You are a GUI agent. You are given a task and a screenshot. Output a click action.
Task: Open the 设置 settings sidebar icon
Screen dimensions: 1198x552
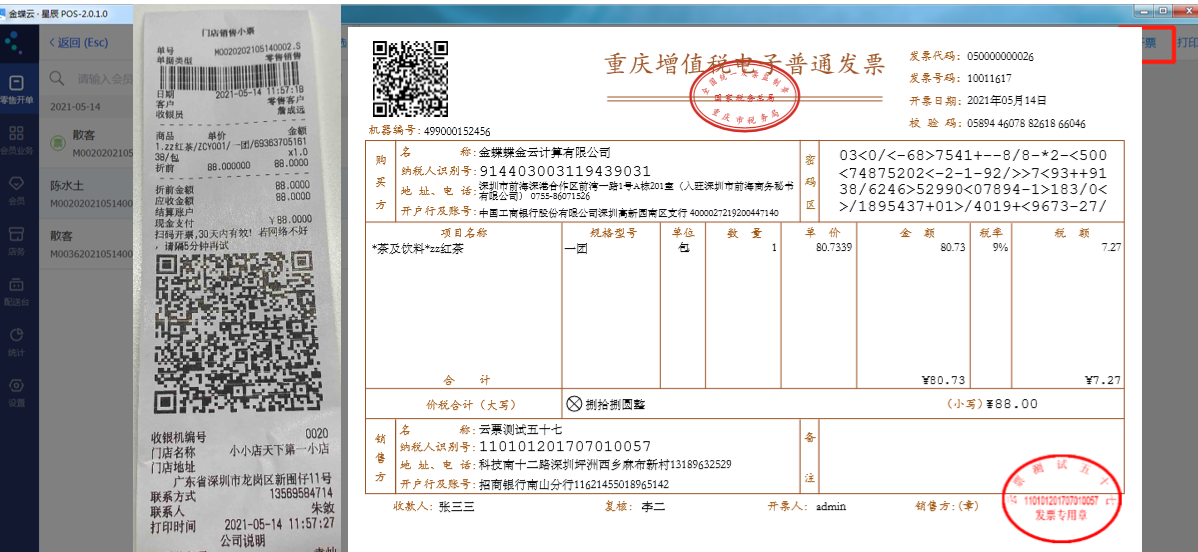point(17,391)
